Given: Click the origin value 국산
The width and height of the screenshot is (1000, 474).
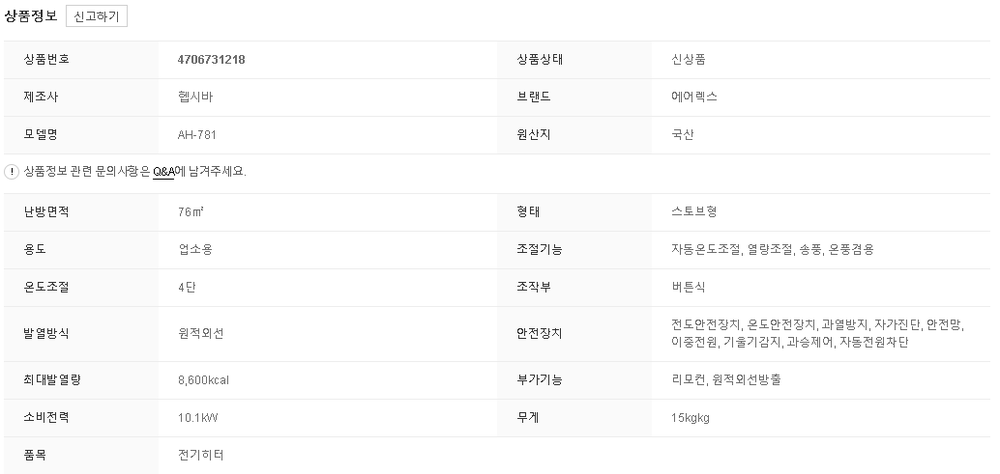Looking at the screenshot, I should point(683,134).
